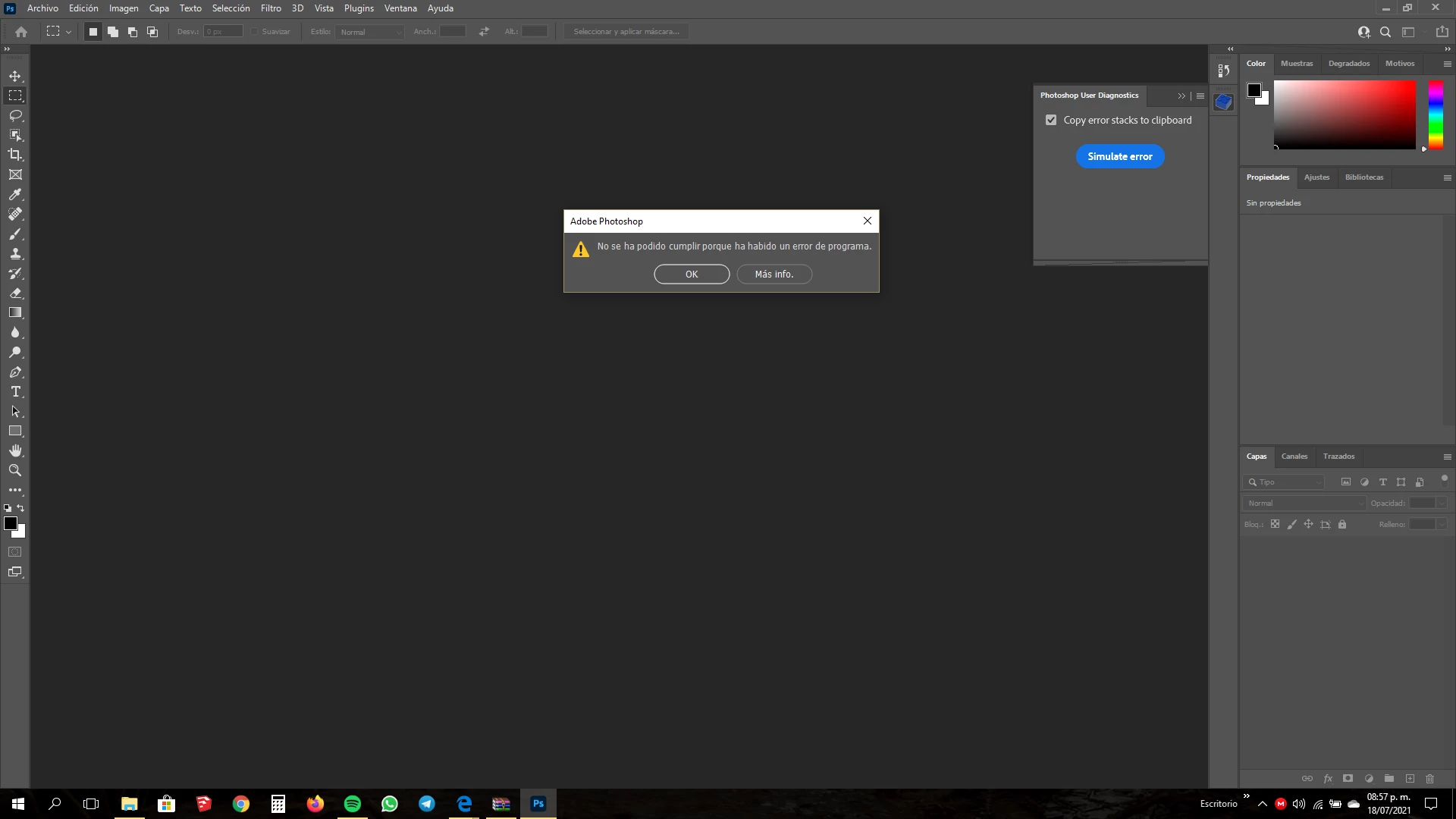Viewport: 1456px width, 819px height.
Task: Uncheck Copy error stacks to clipboard
Action: 1051,120
